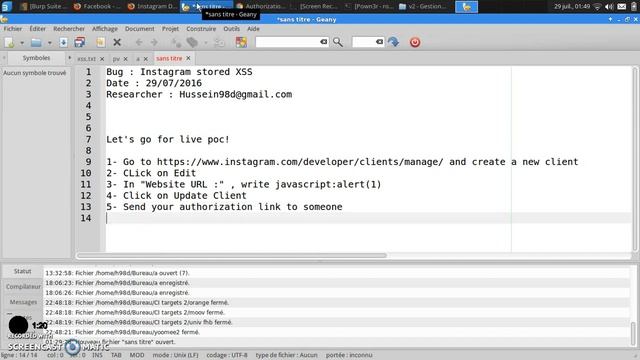Click the mail envelope tray icon
Viewport: 640px width, 360px height.
tap(622, 7)
